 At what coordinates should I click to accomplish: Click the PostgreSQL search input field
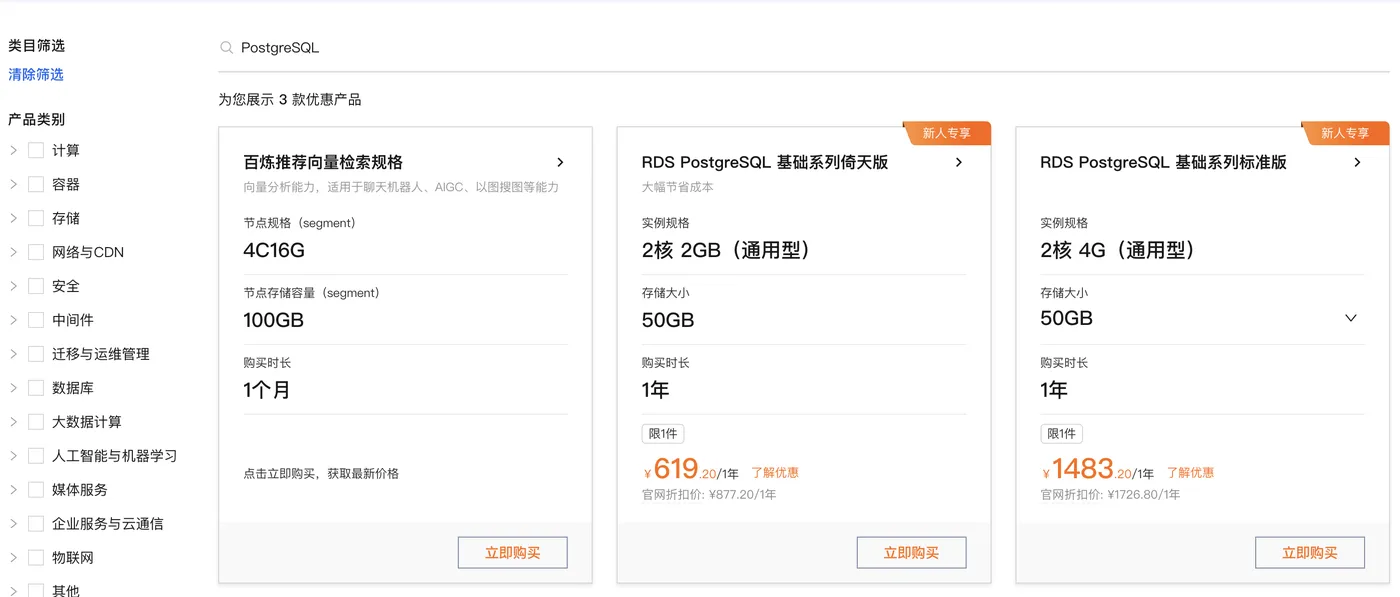[400, 46]
